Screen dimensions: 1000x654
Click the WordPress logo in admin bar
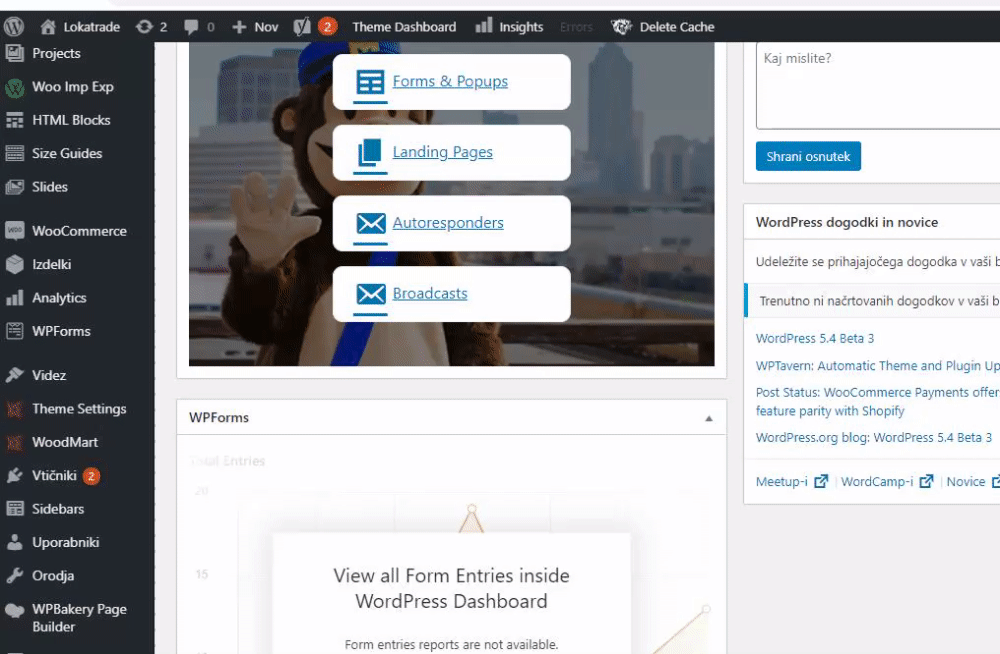(x=13, y=27)
